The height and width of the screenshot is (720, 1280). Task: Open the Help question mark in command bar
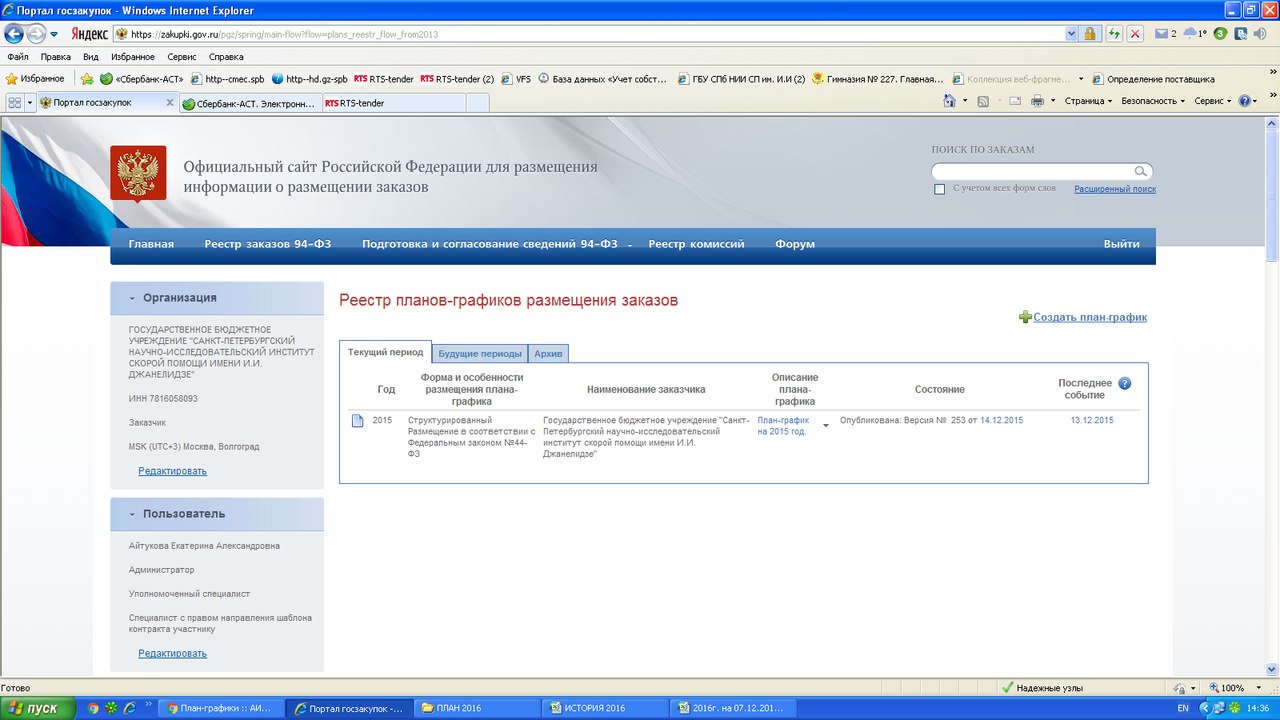1245,101
